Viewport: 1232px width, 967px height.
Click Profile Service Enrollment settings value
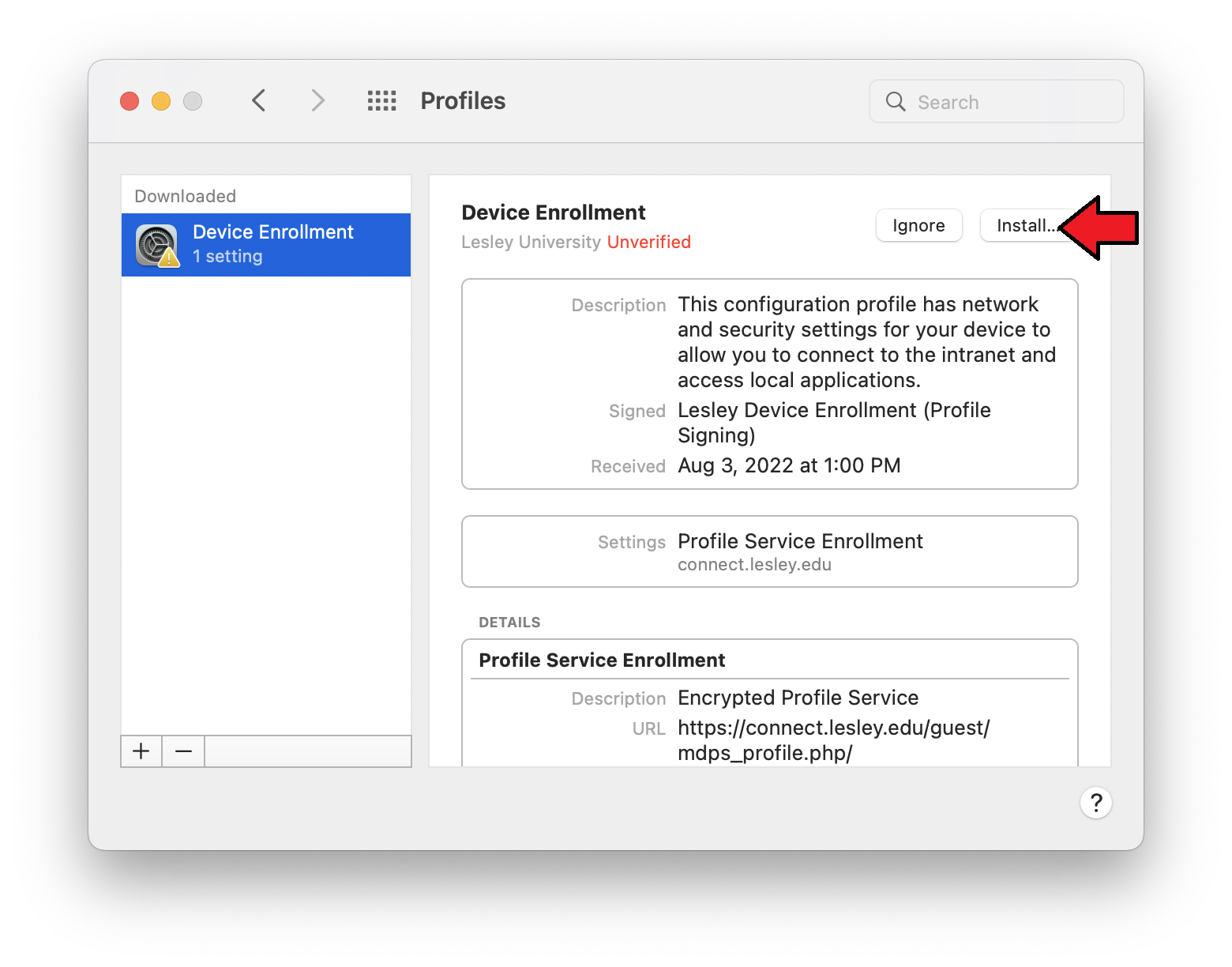[800, 541]
